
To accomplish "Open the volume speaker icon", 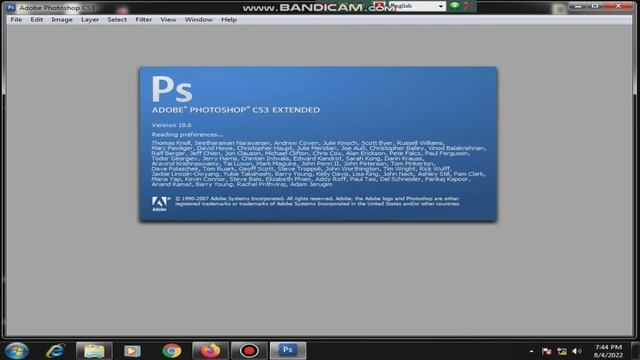I will pyautogui.click(x=577, y=351).
